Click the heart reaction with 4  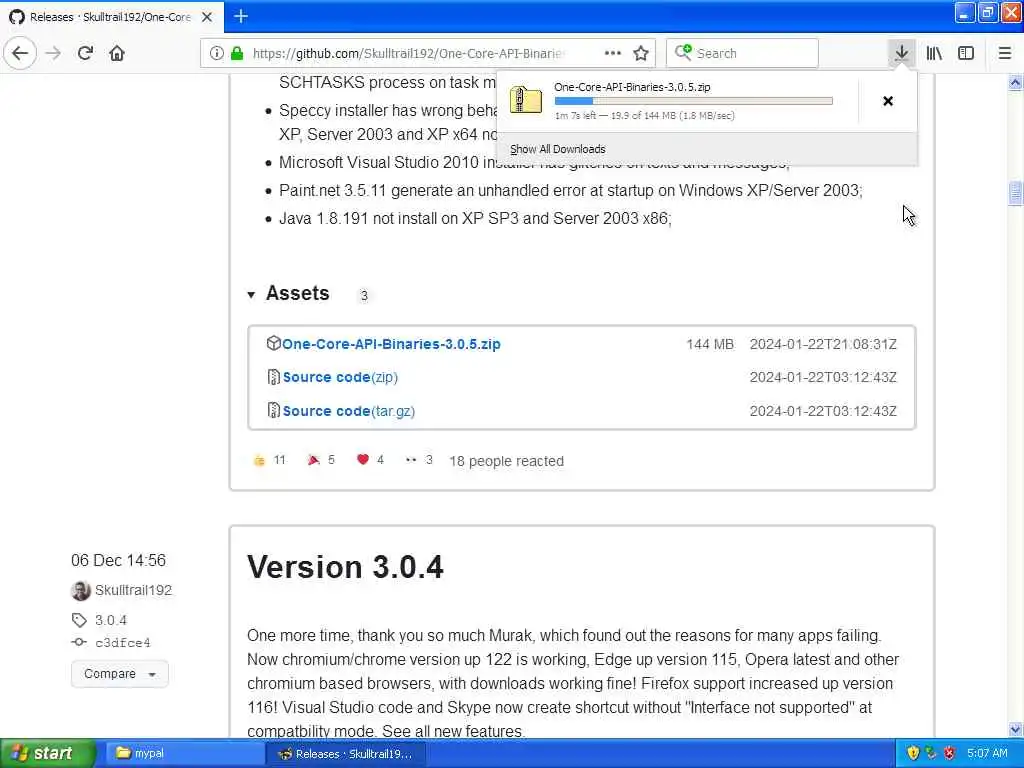370,460
